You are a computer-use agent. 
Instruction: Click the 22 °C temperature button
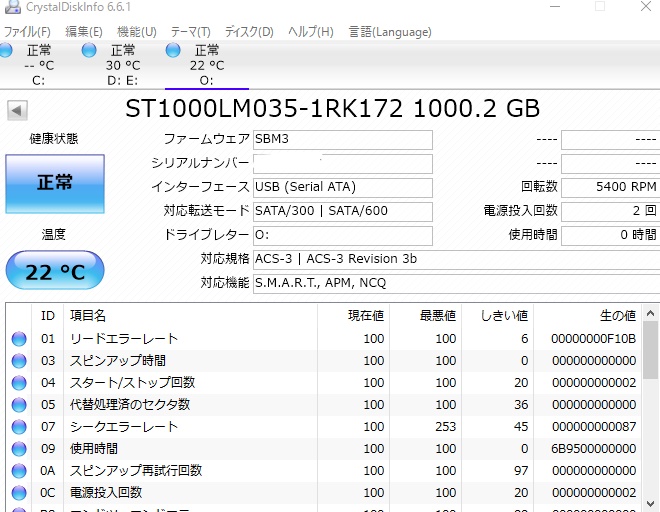coord(55,270)
